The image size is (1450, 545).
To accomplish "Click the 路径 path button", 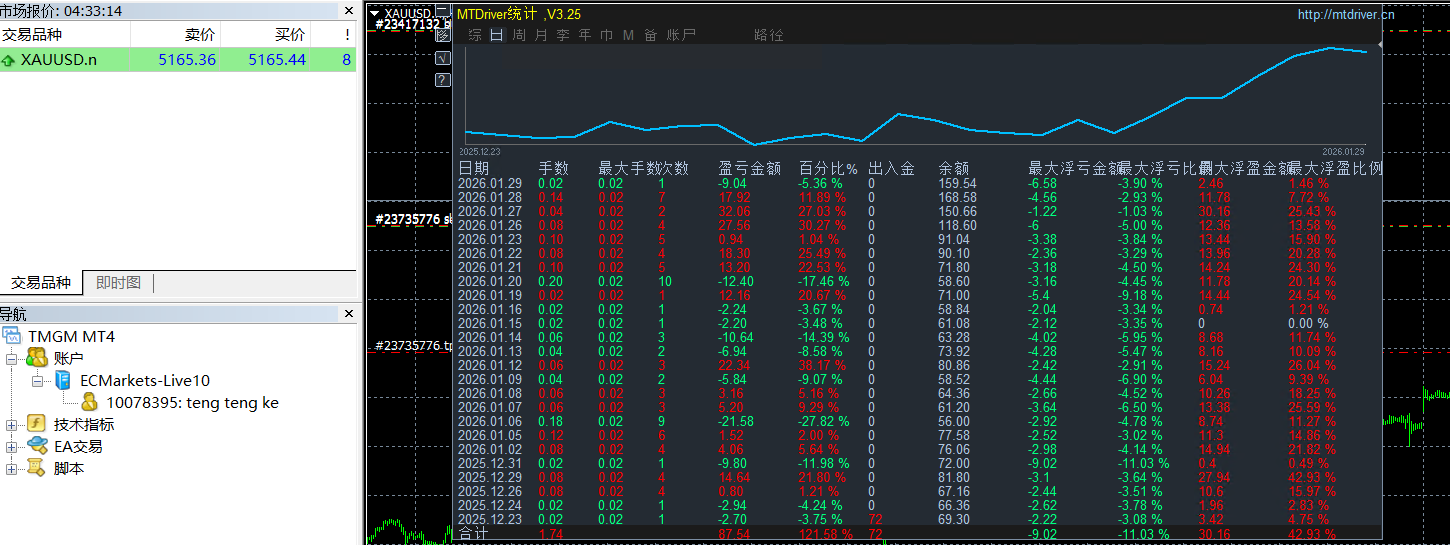I will 768,35.
